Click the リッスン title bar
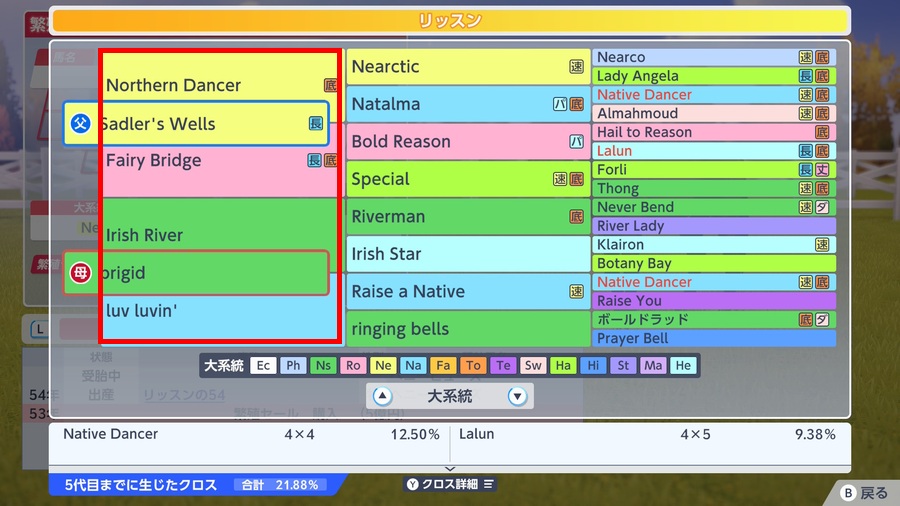This screenshot has height=506, width=900. click(450, 21)
